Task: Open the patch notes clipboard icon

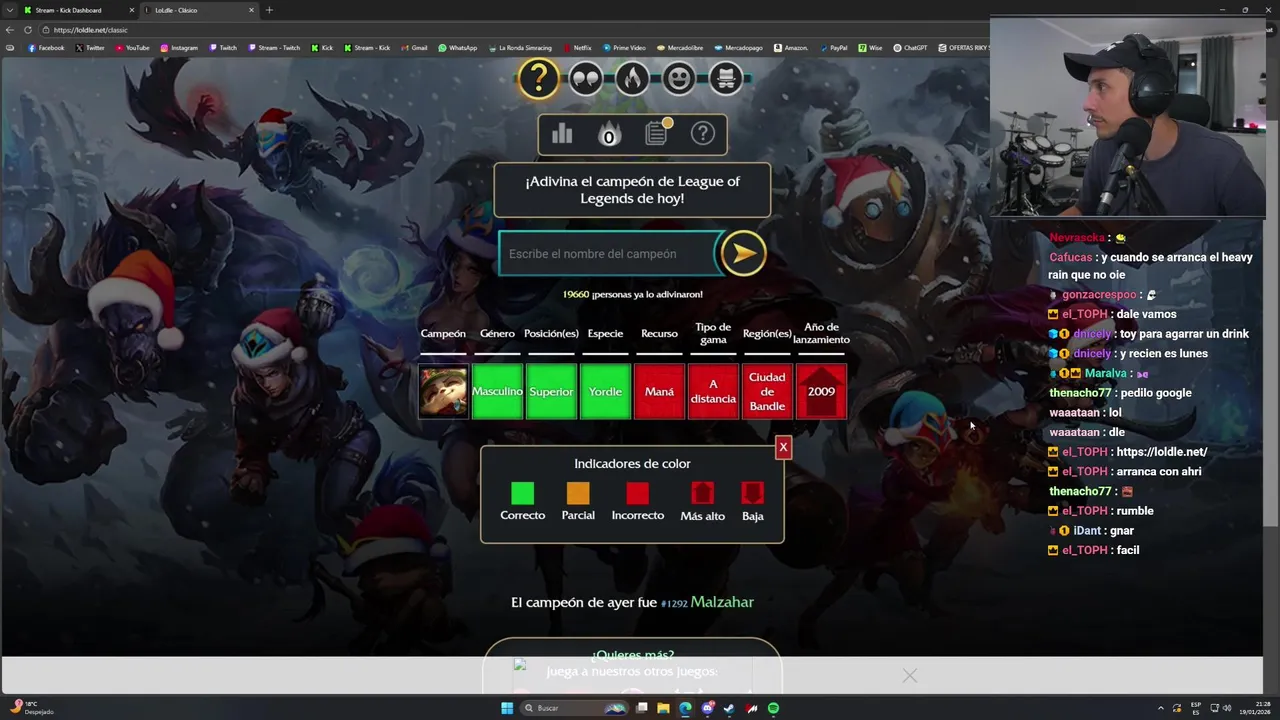Action: (657, 133)
